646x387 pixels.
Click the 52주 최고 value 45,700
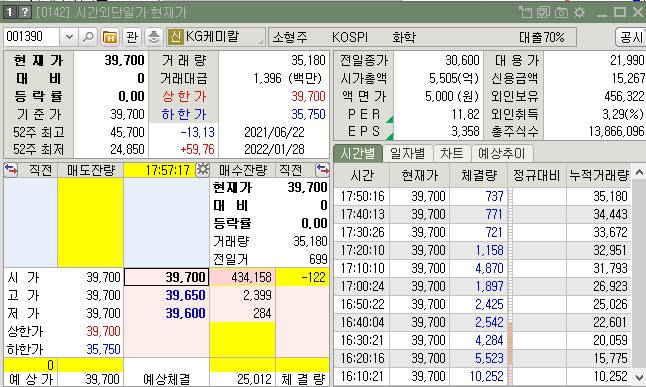(x=127, y=132)
